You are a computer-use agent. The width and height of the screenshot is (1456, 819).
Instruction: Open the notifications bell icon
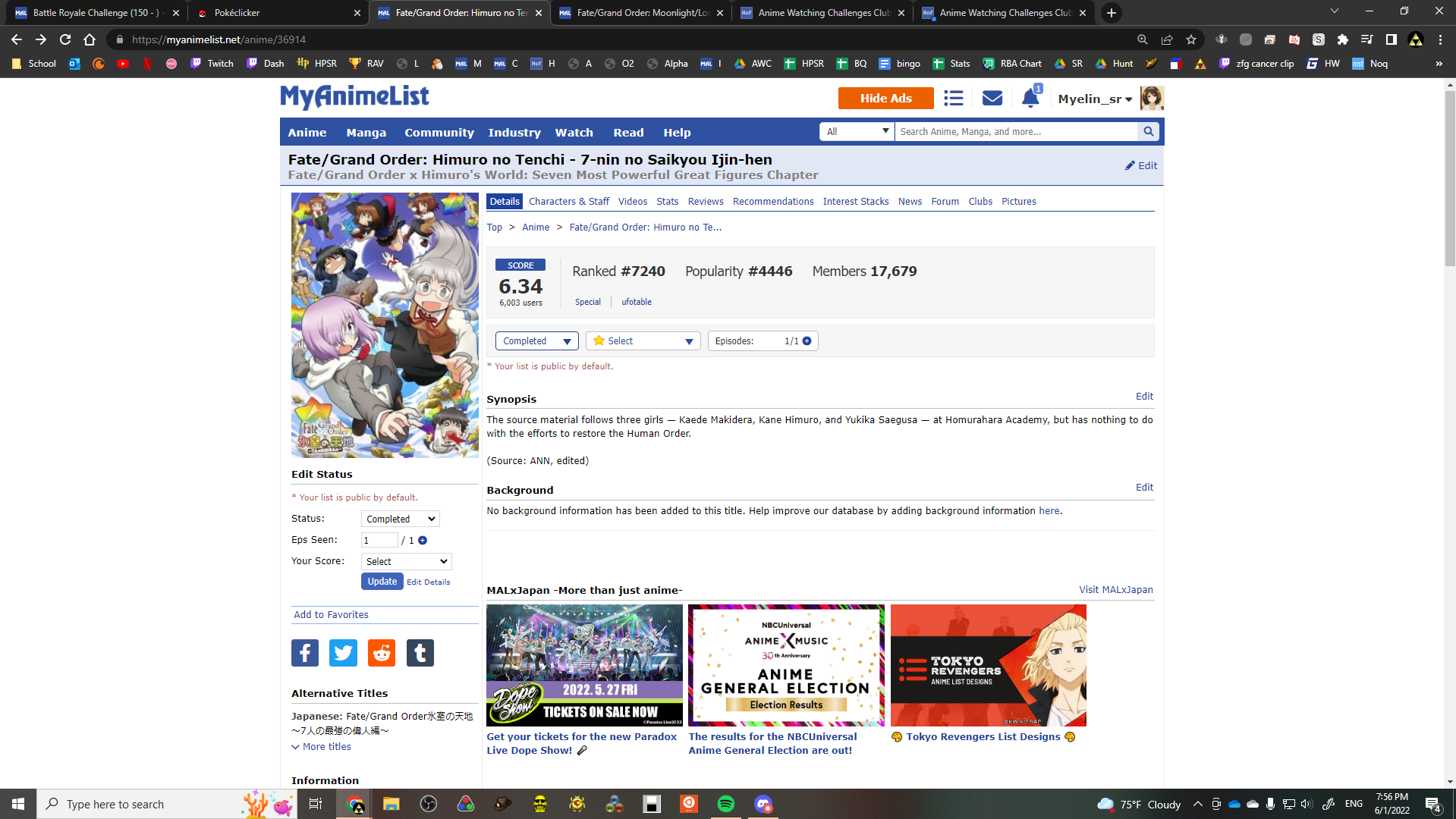point(1030,98)
